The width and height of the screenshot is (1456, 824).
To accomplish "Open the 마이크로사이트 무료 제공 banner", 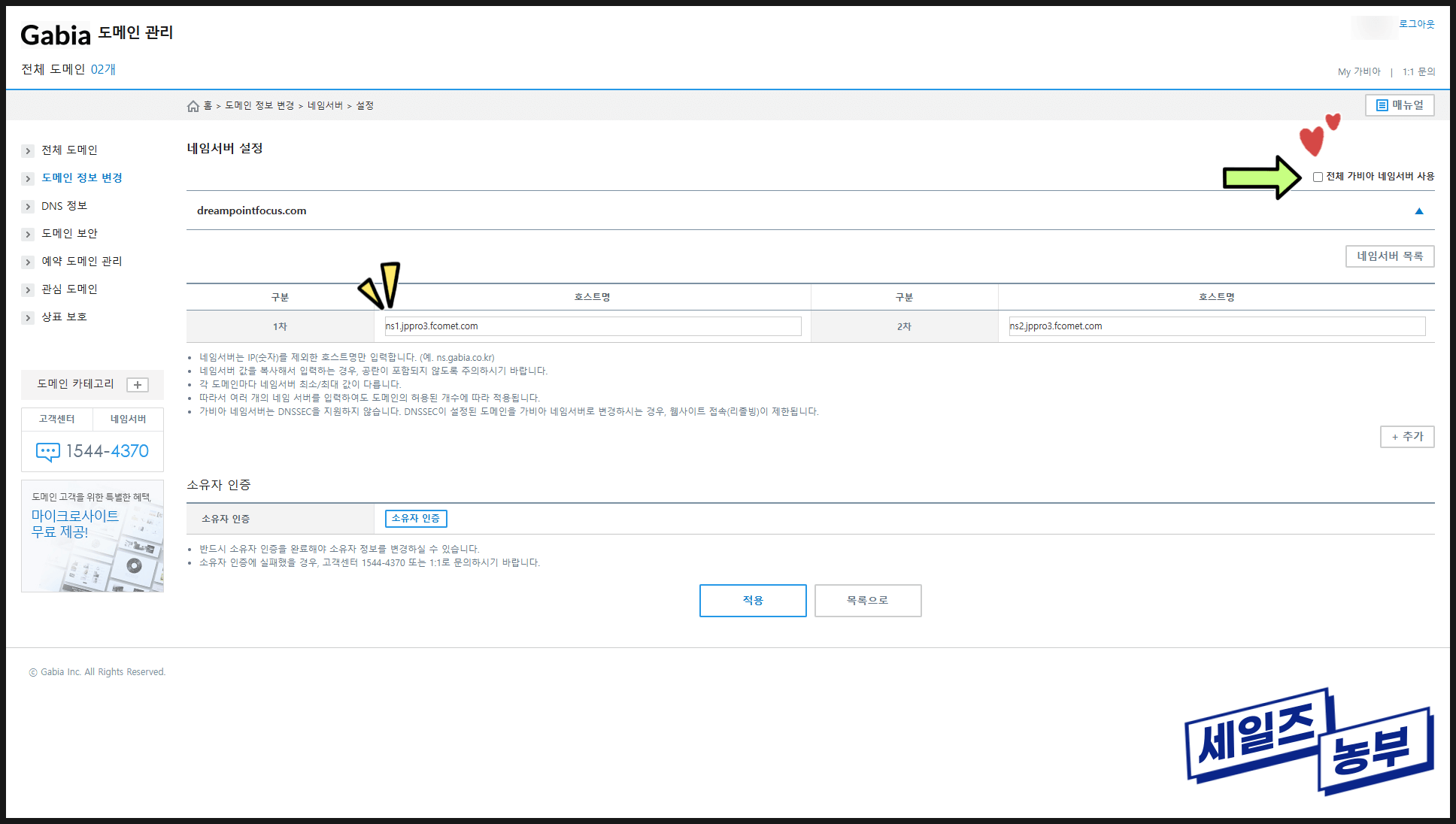I will tap(93, 536).
